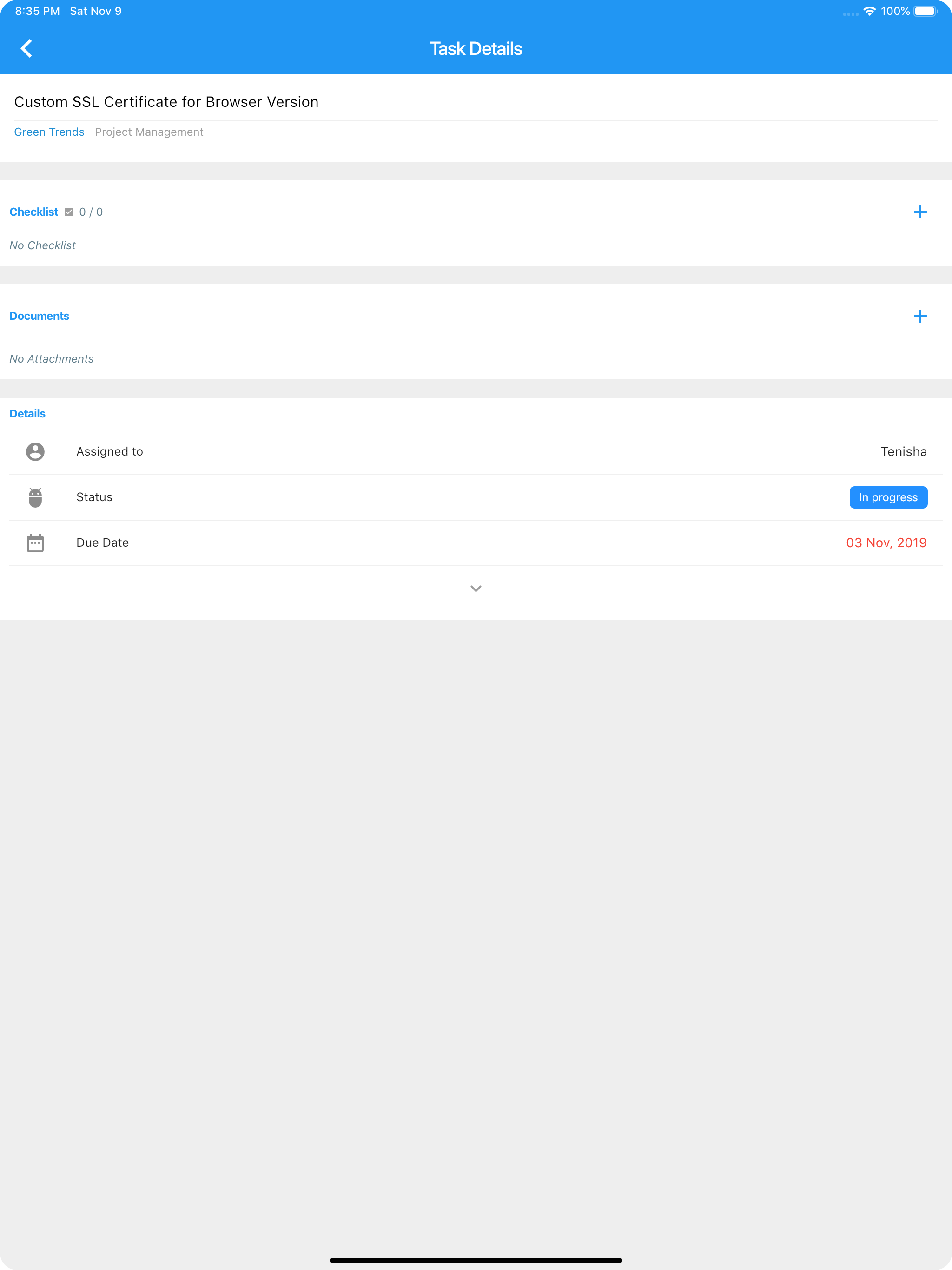Select assignee name Tenisha

903,451
